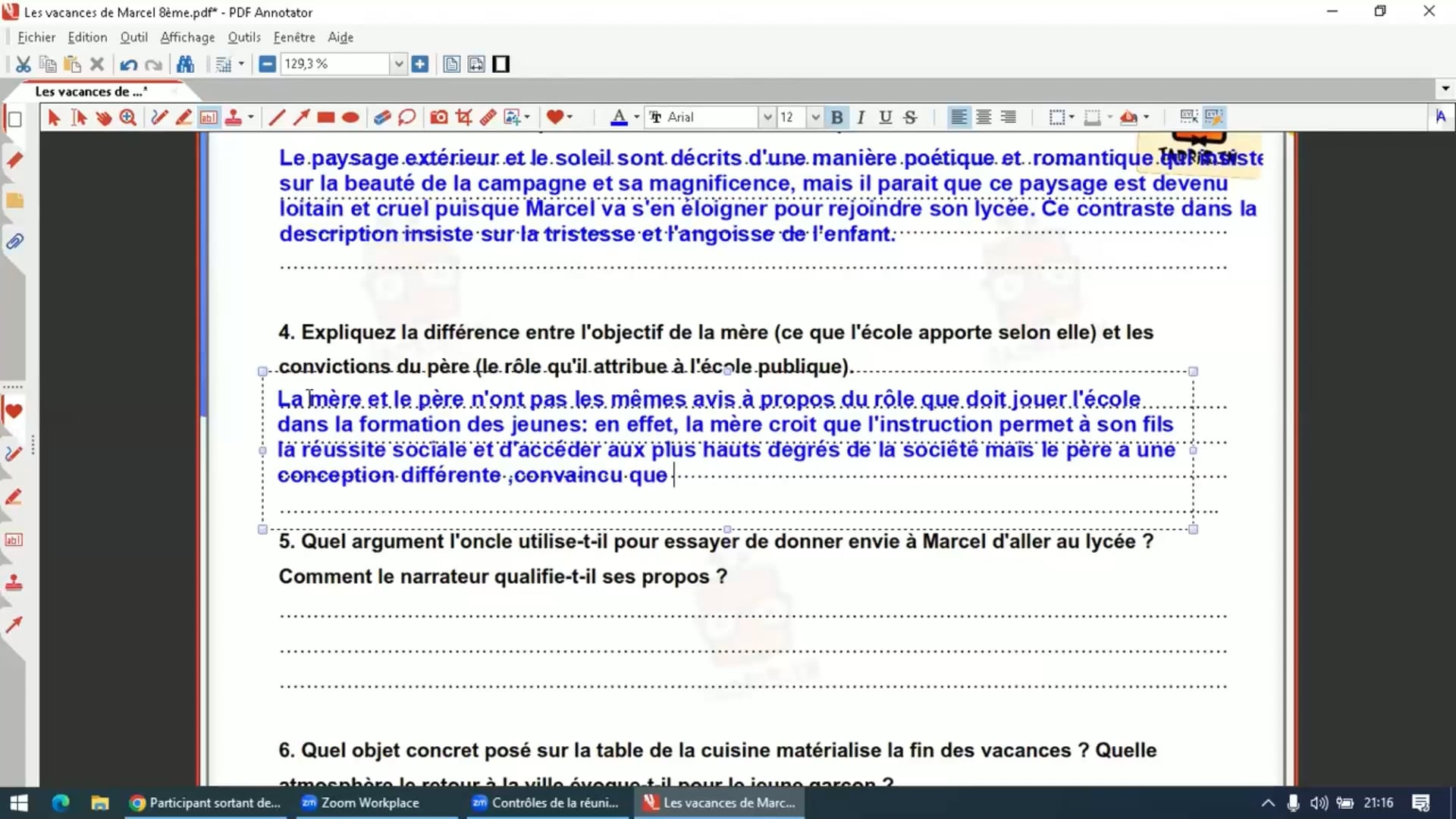
Task: Fit page view icon
Action: coord(451,64)
